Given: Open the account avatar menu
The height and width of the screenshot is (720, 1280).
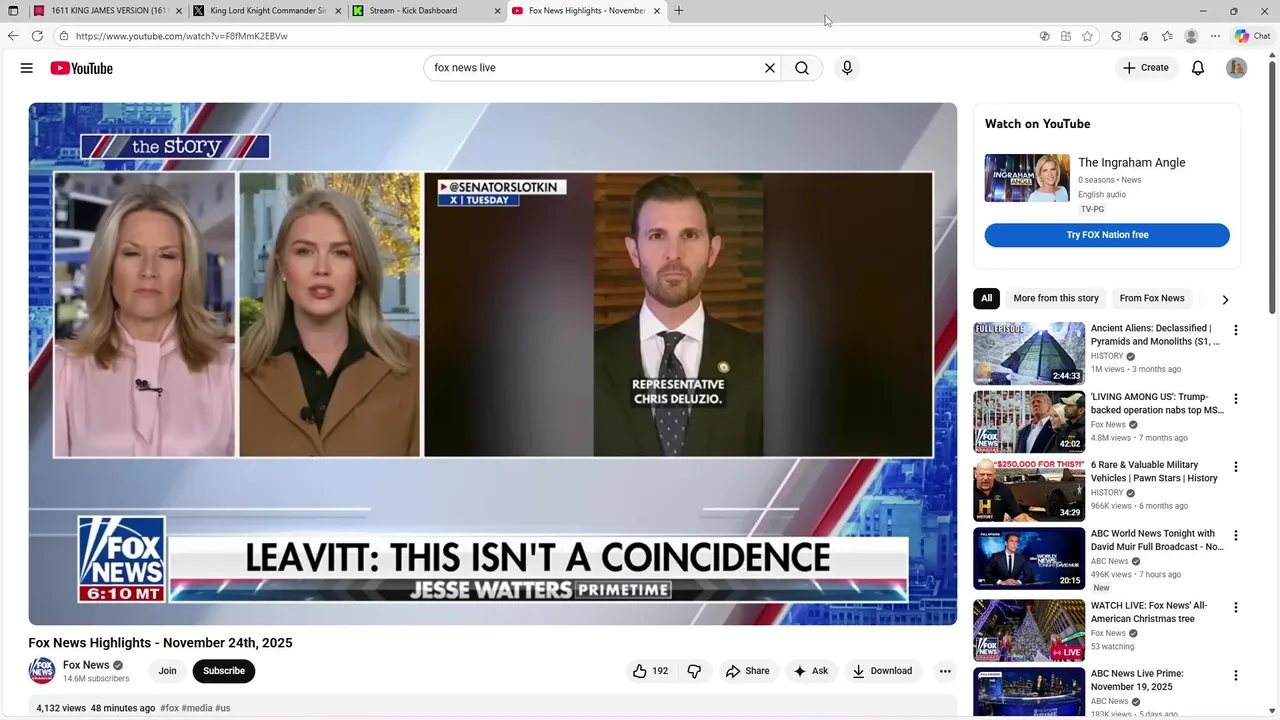Looking at the screenshot, I should 1237,68.
